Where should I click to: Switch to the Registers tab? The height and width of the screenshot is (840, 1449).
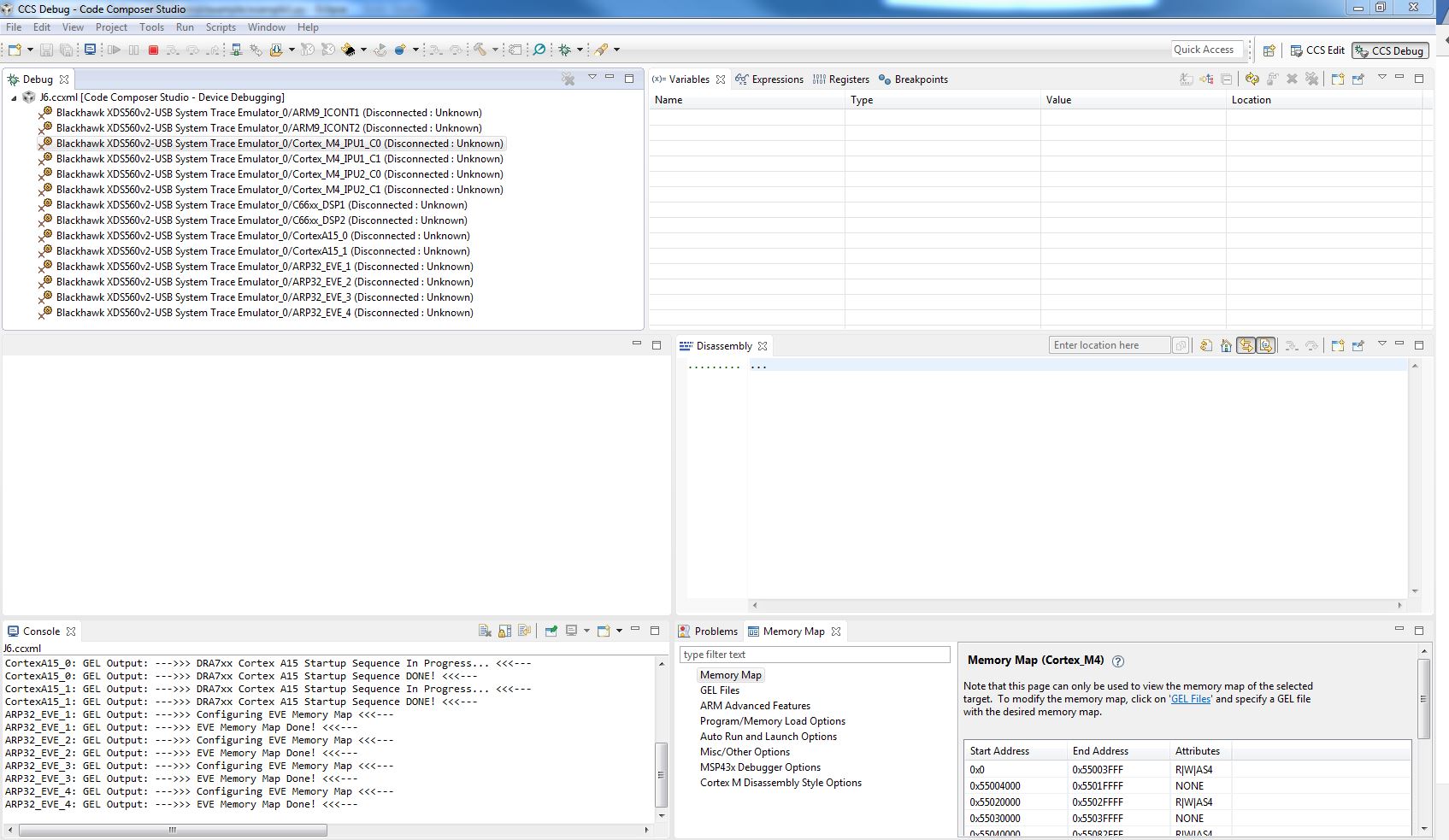840,79
